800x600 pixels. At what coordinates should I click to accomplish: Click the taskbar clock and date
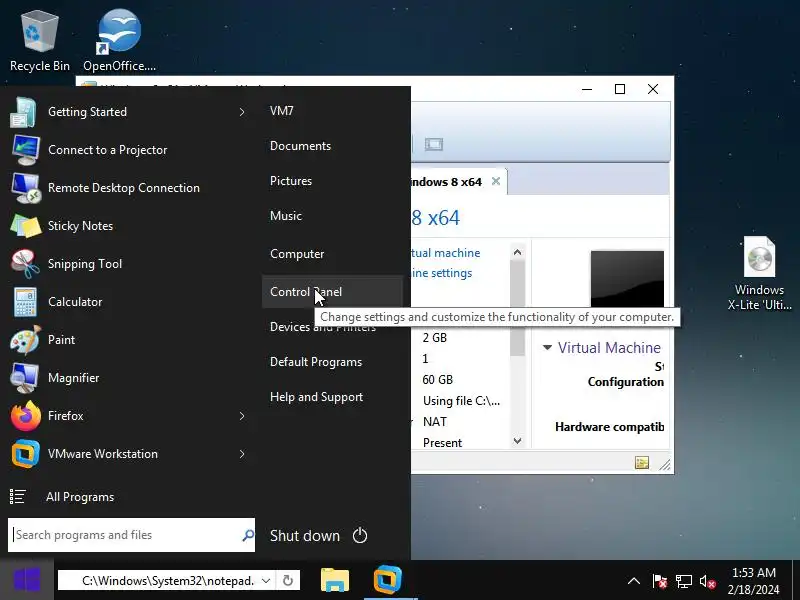pyautogui.click(x=754, y=581)
